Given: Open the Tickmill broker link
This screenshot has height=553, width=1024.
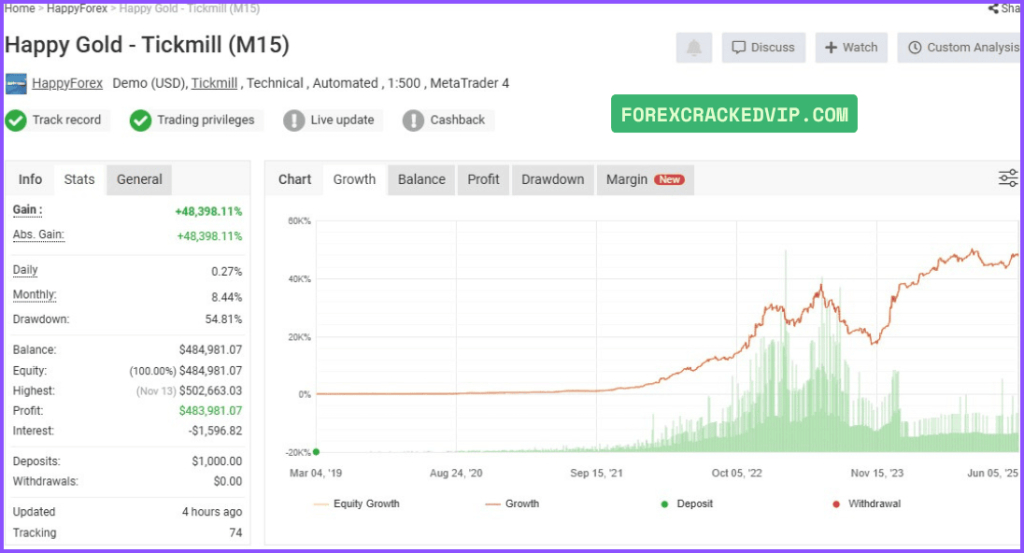Looking at the screenshot, I should point(214,84).
